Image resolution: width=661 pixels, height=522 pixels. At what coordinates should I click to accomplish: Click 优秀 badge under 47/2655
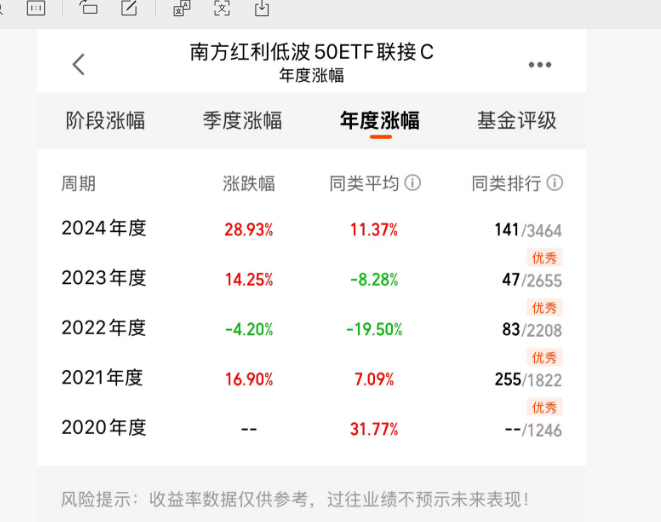click(544, 307)
